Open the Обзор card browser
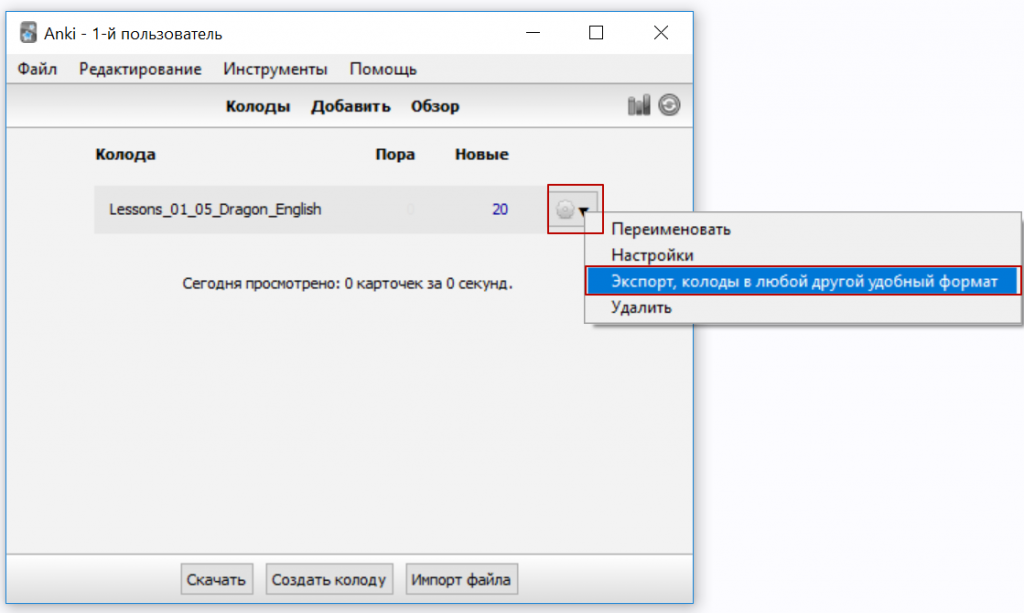This screenshot has width=1024, height=613. (435, 106)
